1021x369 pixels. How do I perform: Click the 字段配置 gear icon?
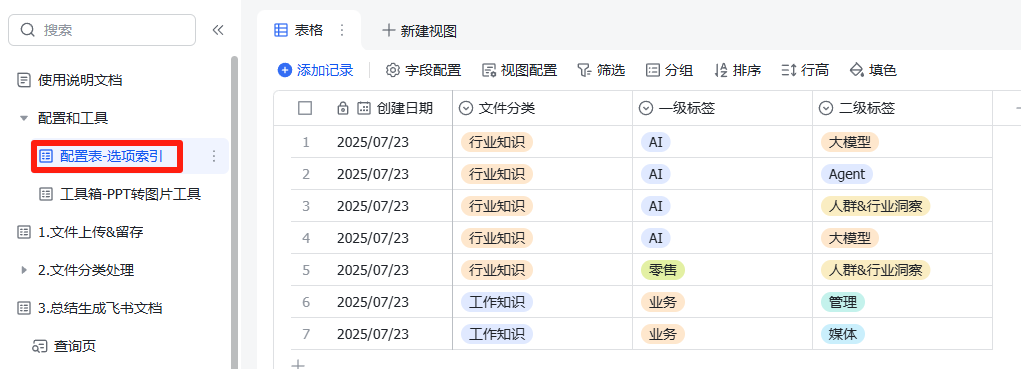[x=393, y=70]
